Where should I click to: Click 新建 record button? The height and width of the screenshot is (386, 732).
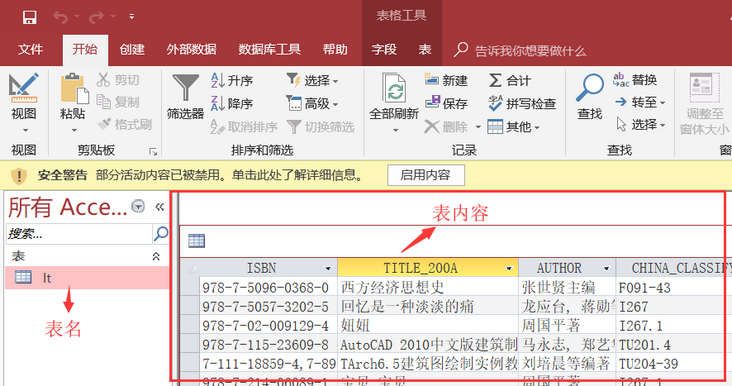446,80
